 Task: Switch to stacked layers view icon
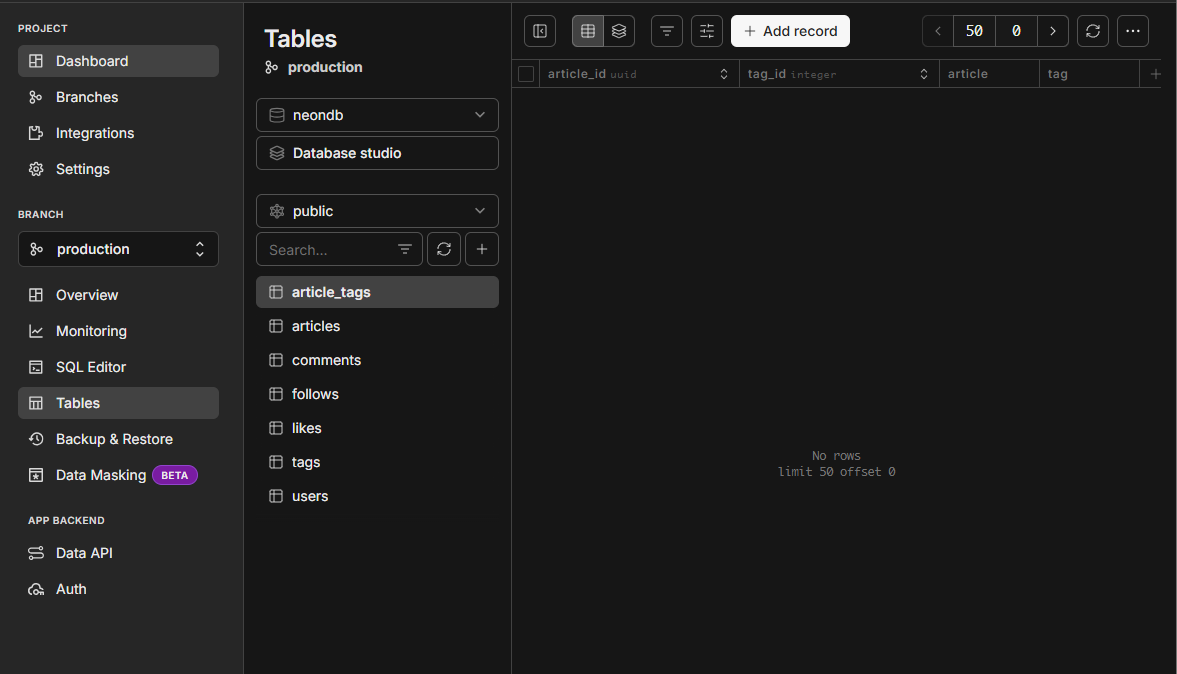[x=619, y=31]
